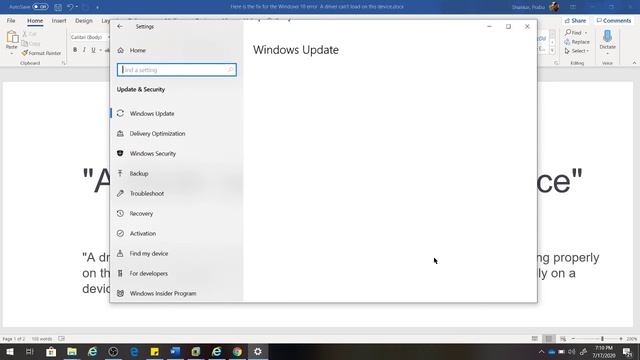Open the Backup settings page

click(139, 173)
